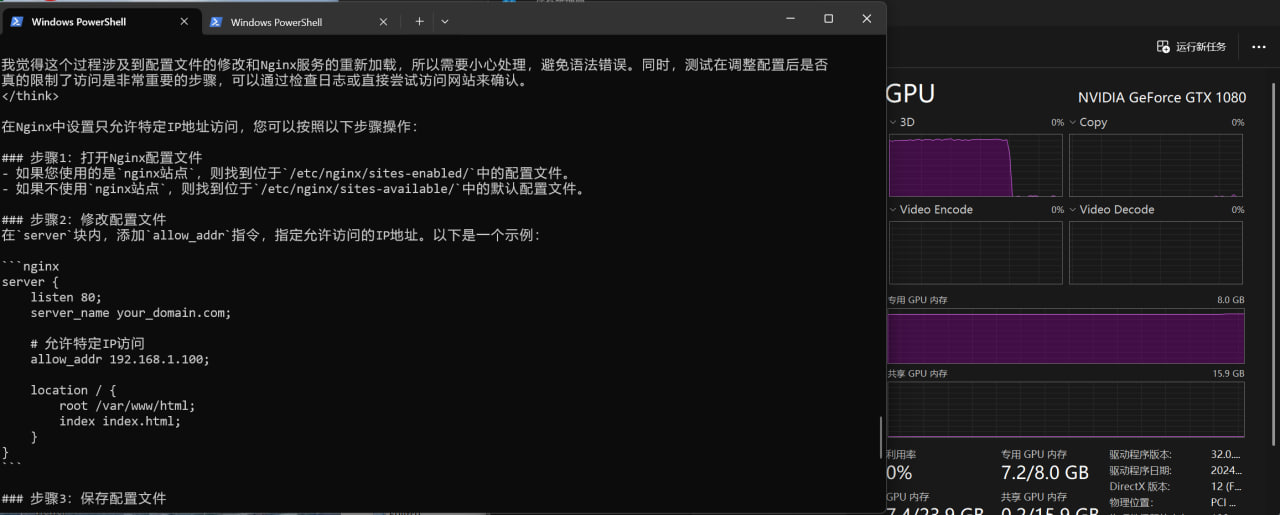Click the '# 允许特定IP访问' comment line
The image size is (1280, 515).
(87, 344)
